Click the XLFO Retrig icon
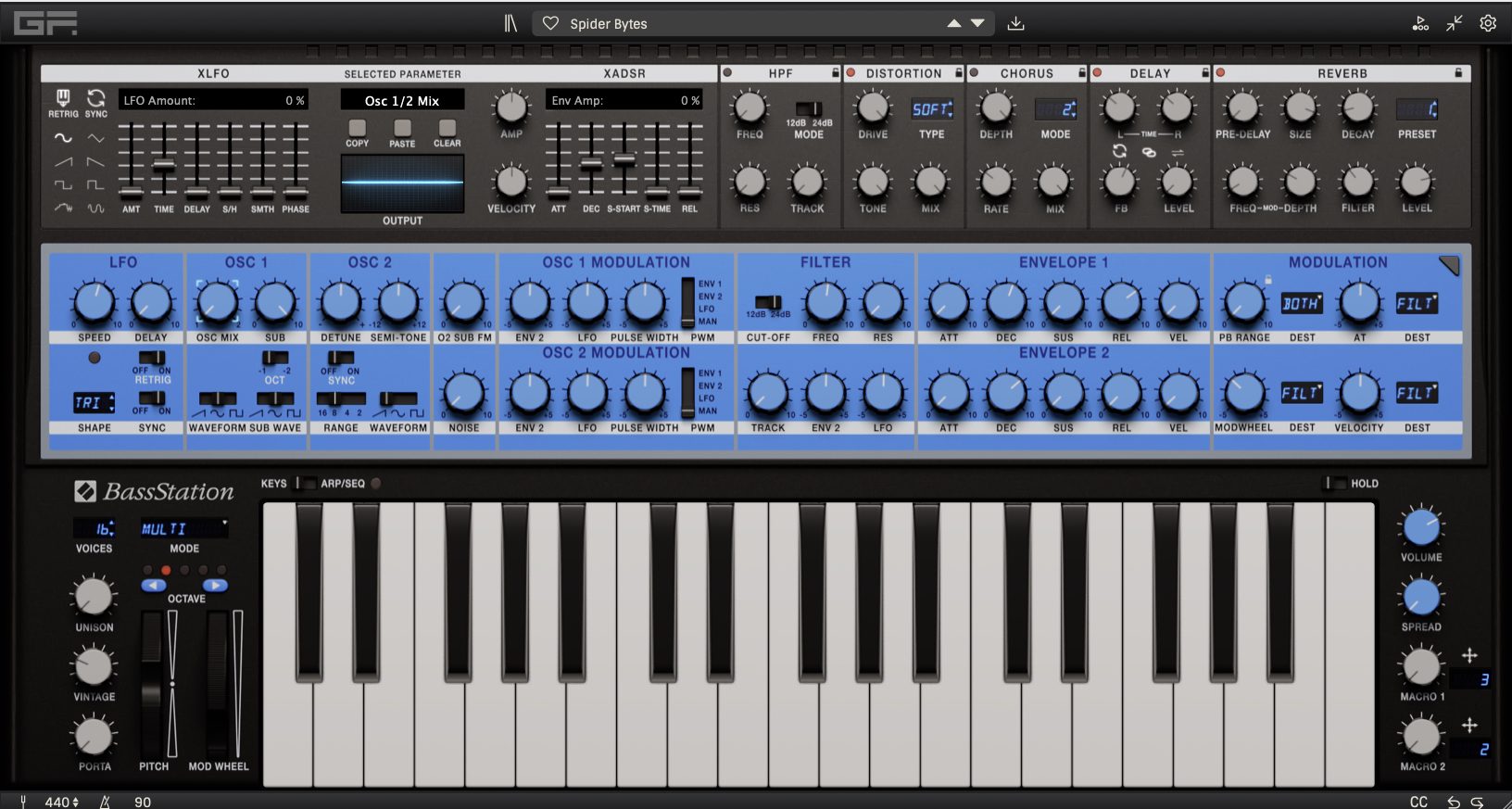This screenshot has height=809, width=1512. (x=63, y=98)
